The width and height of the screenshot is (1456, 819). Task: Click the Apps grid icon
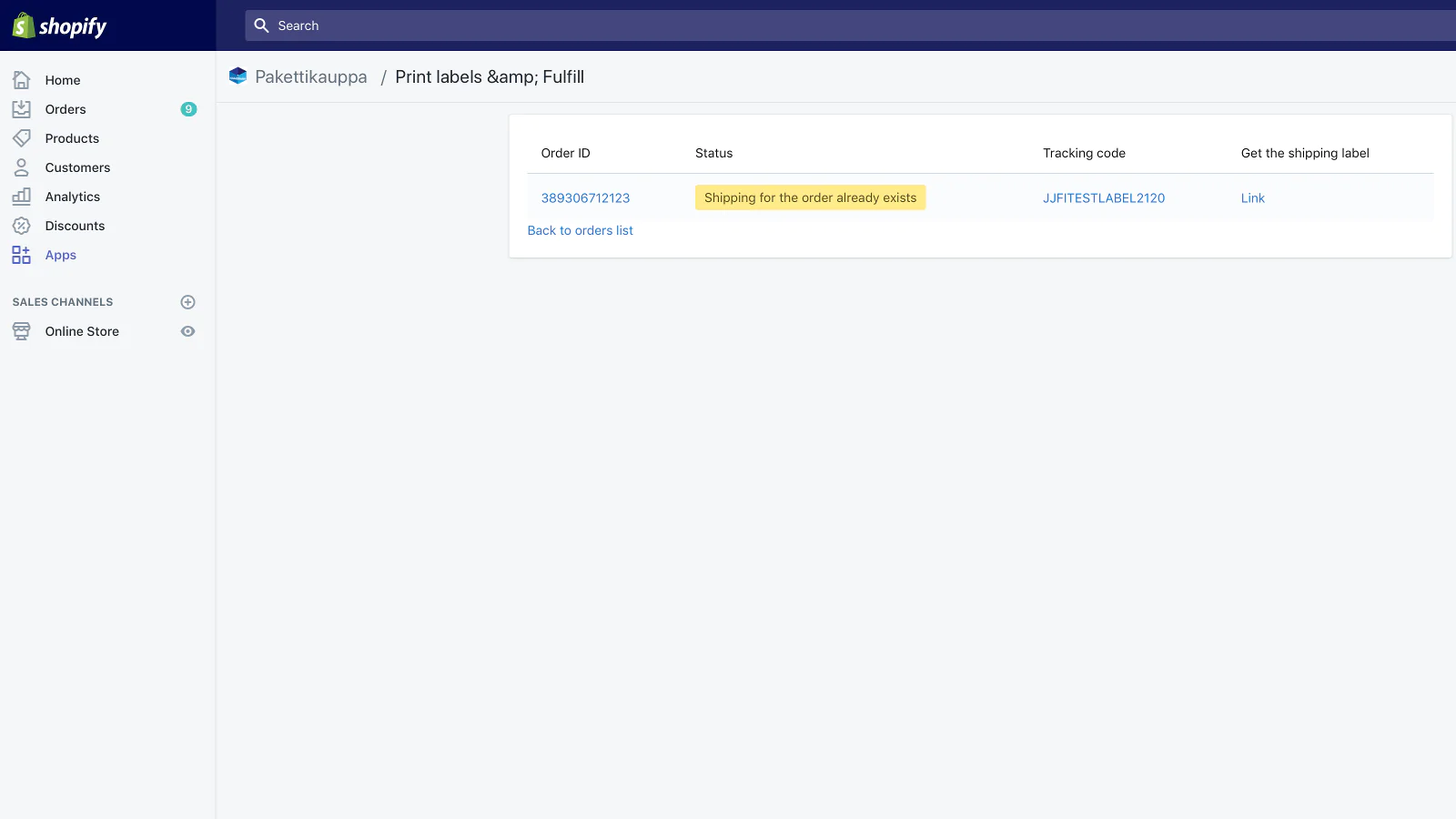click(x=22, y=255)
